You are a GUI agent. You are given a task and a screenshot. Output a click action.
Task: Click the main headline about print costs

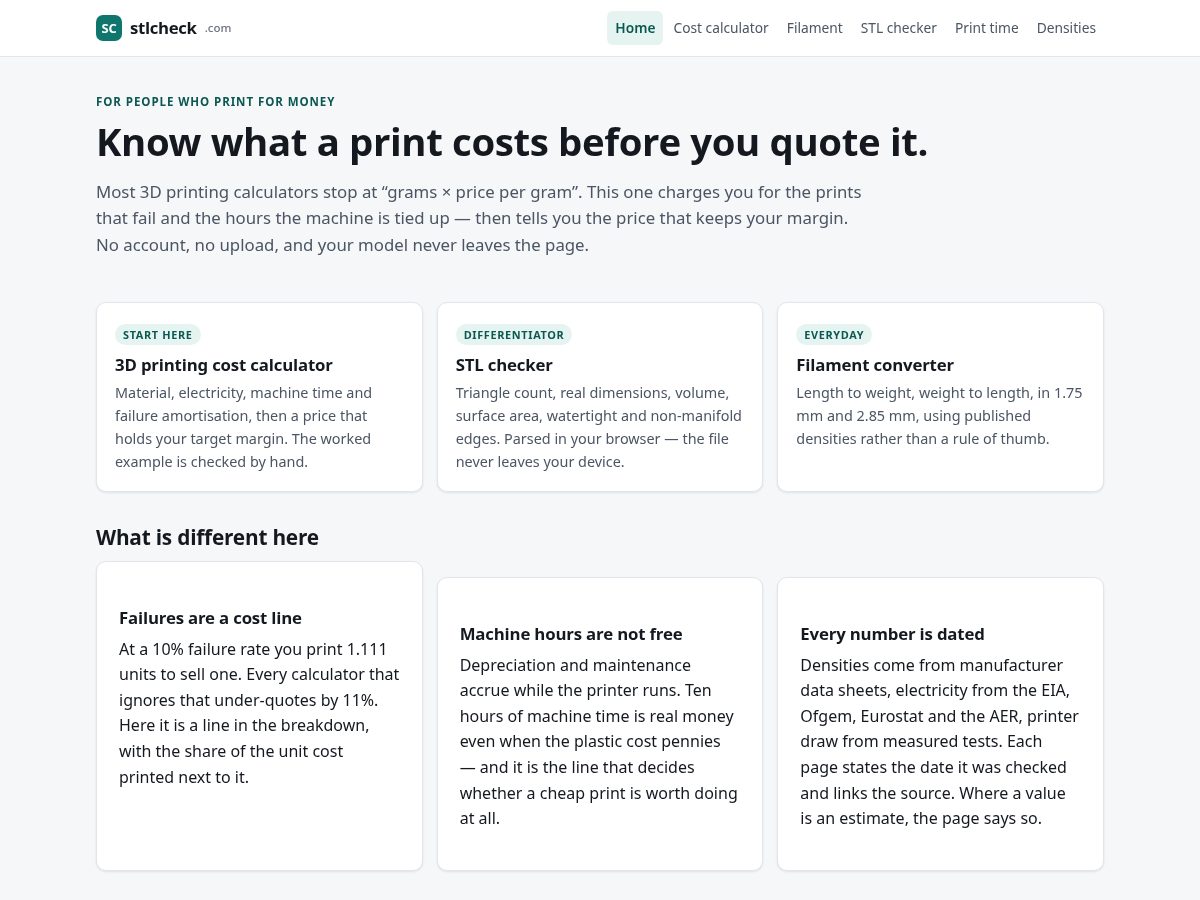click(512, 142)
